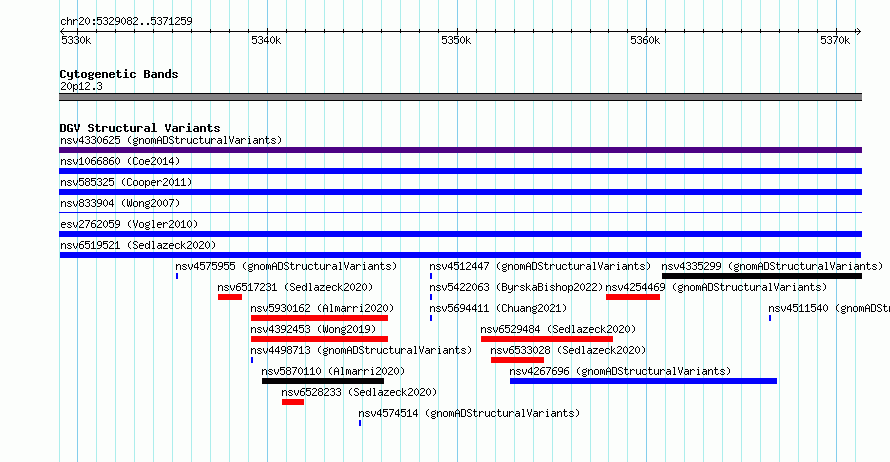Click nsv833904 (Wong2007) variant label
Screen dimensions: 890x462
coord(120,203)
